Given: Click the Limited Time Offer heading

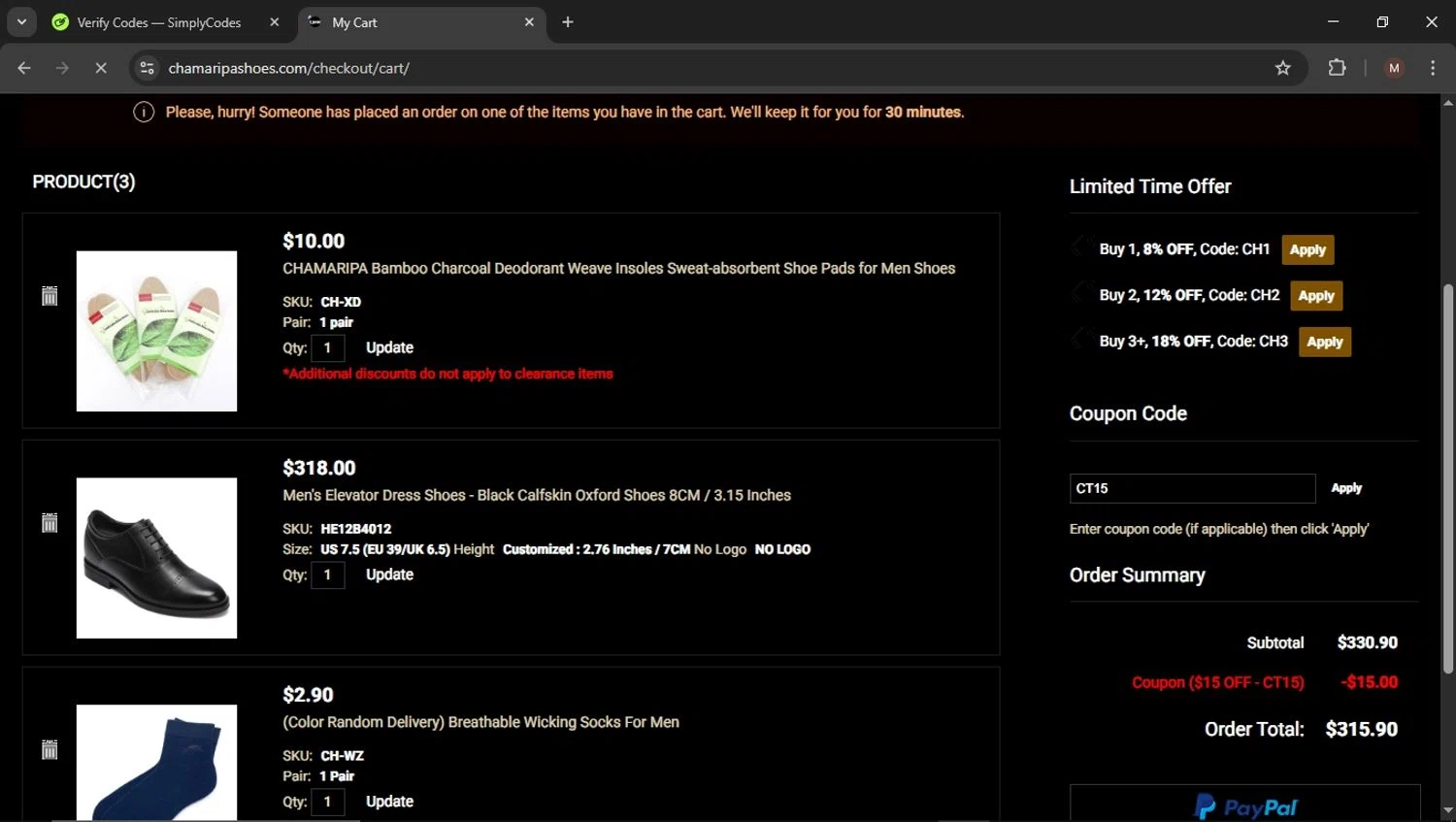Looking at the screenshot, I should tap(1150, 186).
